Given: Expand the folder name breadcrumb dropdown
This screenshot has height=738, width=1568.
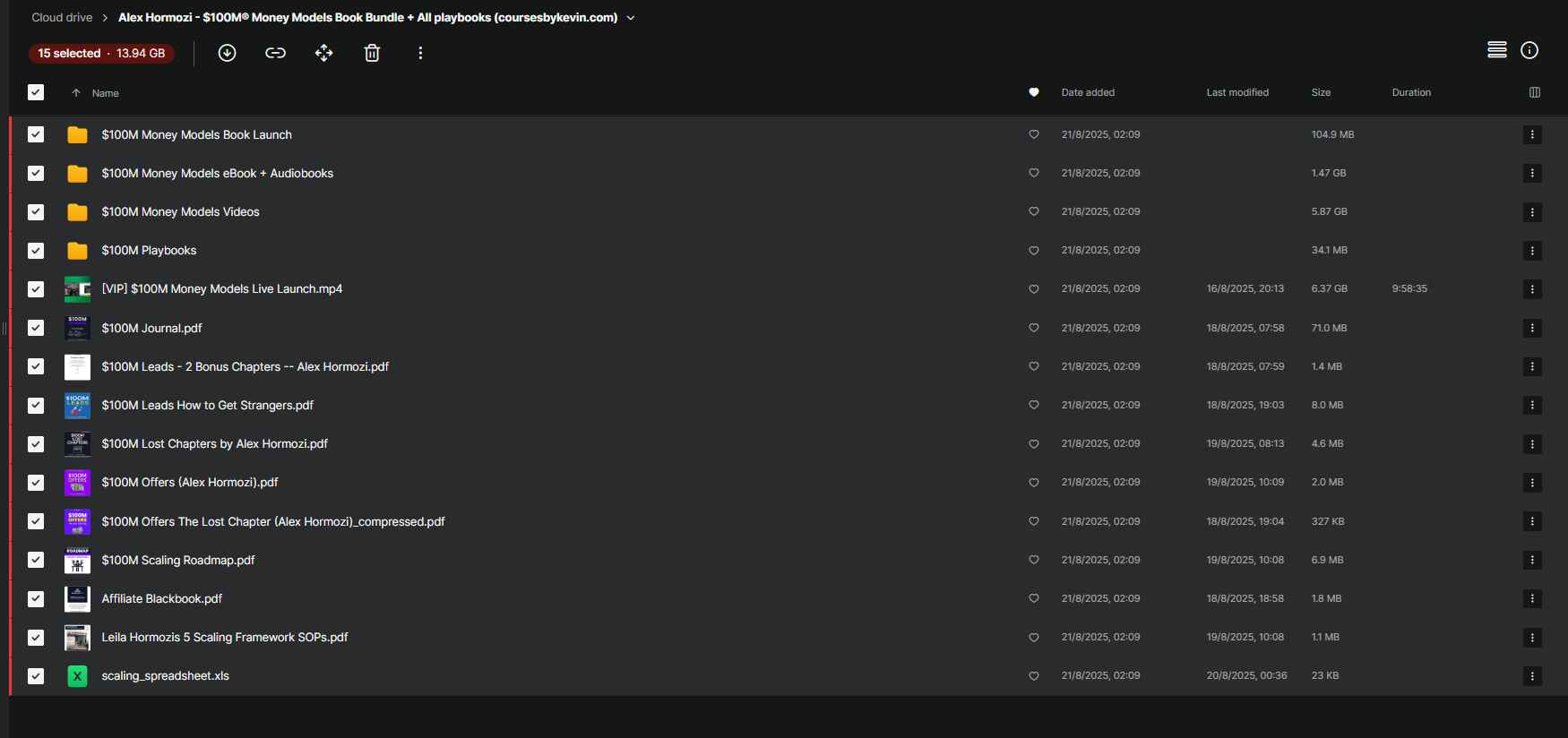Looking at the screenshot, I should pyautogui.click(x=631, y=18).
